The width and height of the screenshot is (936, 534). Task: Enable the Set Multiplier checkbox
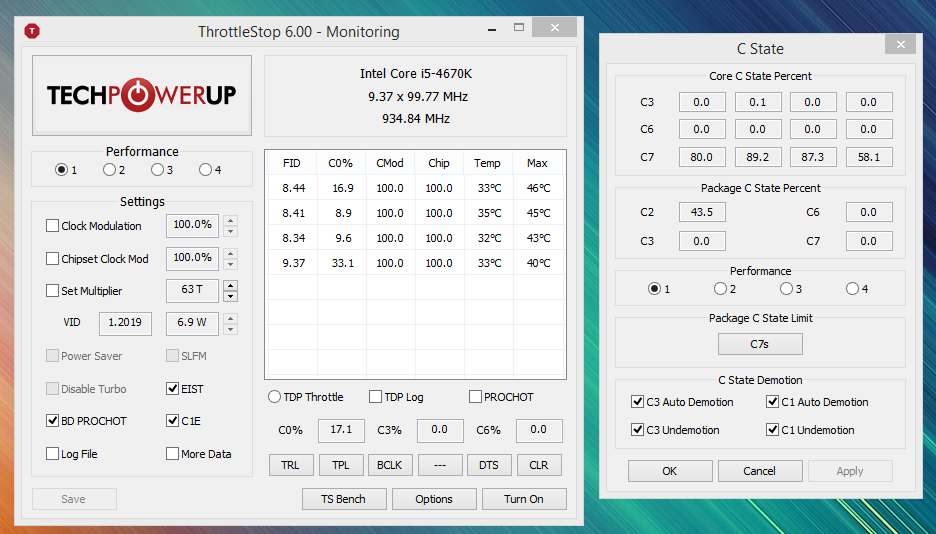click(x=53, y=291)
